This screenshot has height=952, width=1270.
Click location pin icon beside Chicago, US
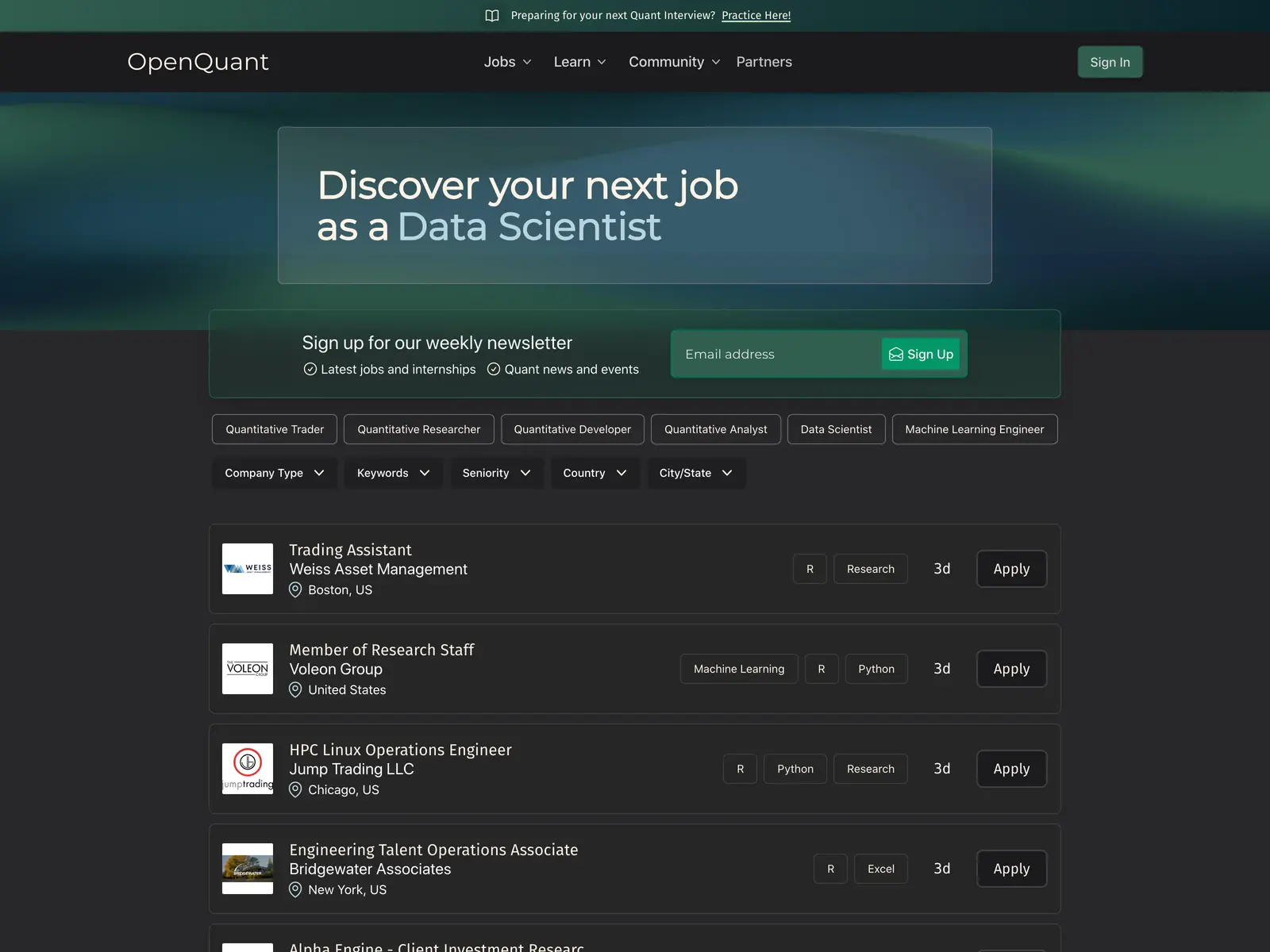point(295,789)
